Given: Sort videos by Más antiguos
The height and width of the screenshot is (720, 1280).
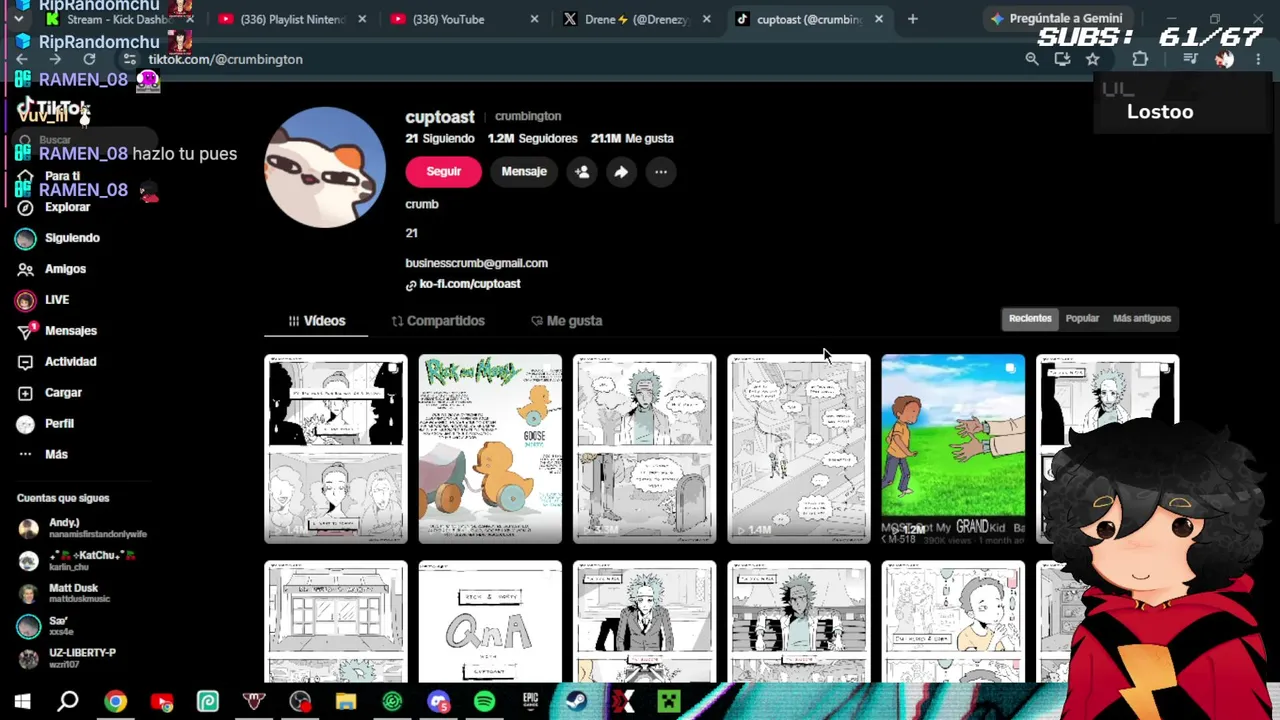Looking at the screenshot, I should click(x=1142, y=318).
